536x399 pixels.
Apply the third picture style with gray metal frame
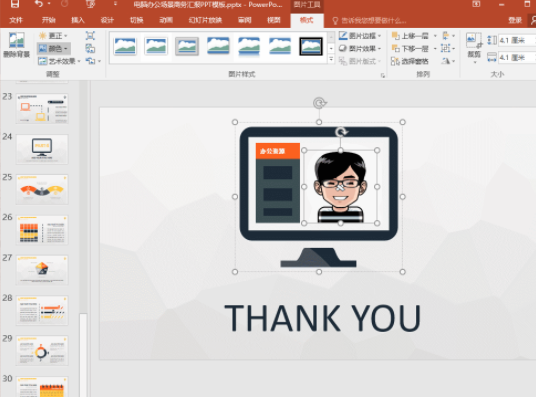pyautogui.click(x=187, y=46)
